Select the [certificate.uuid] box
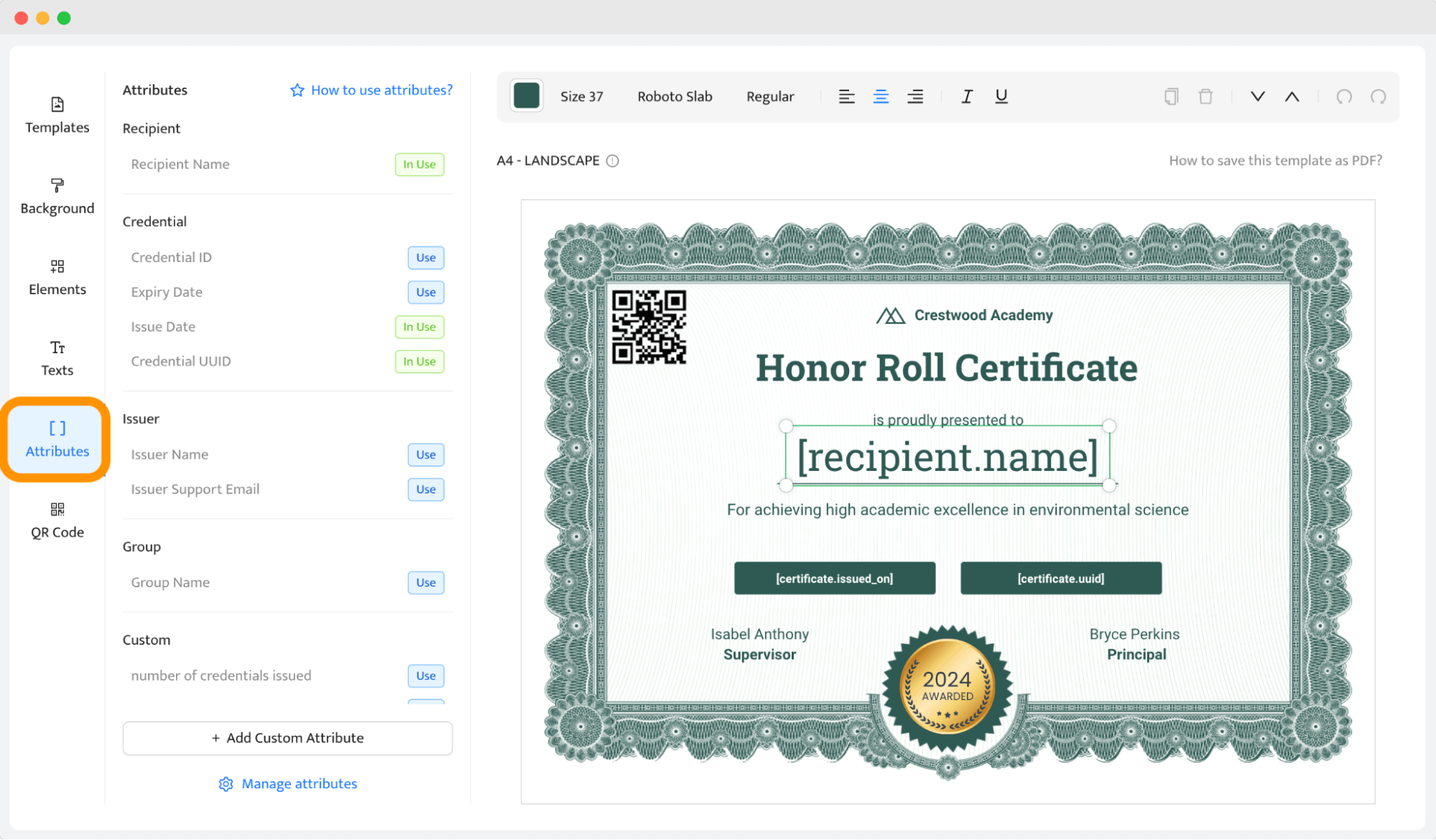1436x840 pixels. pyautogui.click(x=1061, y=578)
